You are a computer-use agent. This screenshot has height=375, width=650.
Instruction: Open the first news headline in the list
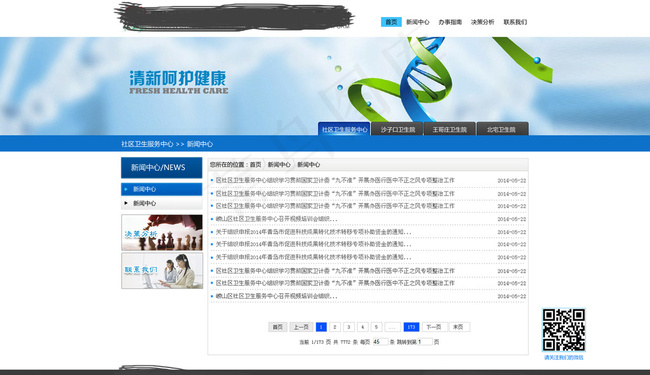pyautogui.click(x=335, y=180)
